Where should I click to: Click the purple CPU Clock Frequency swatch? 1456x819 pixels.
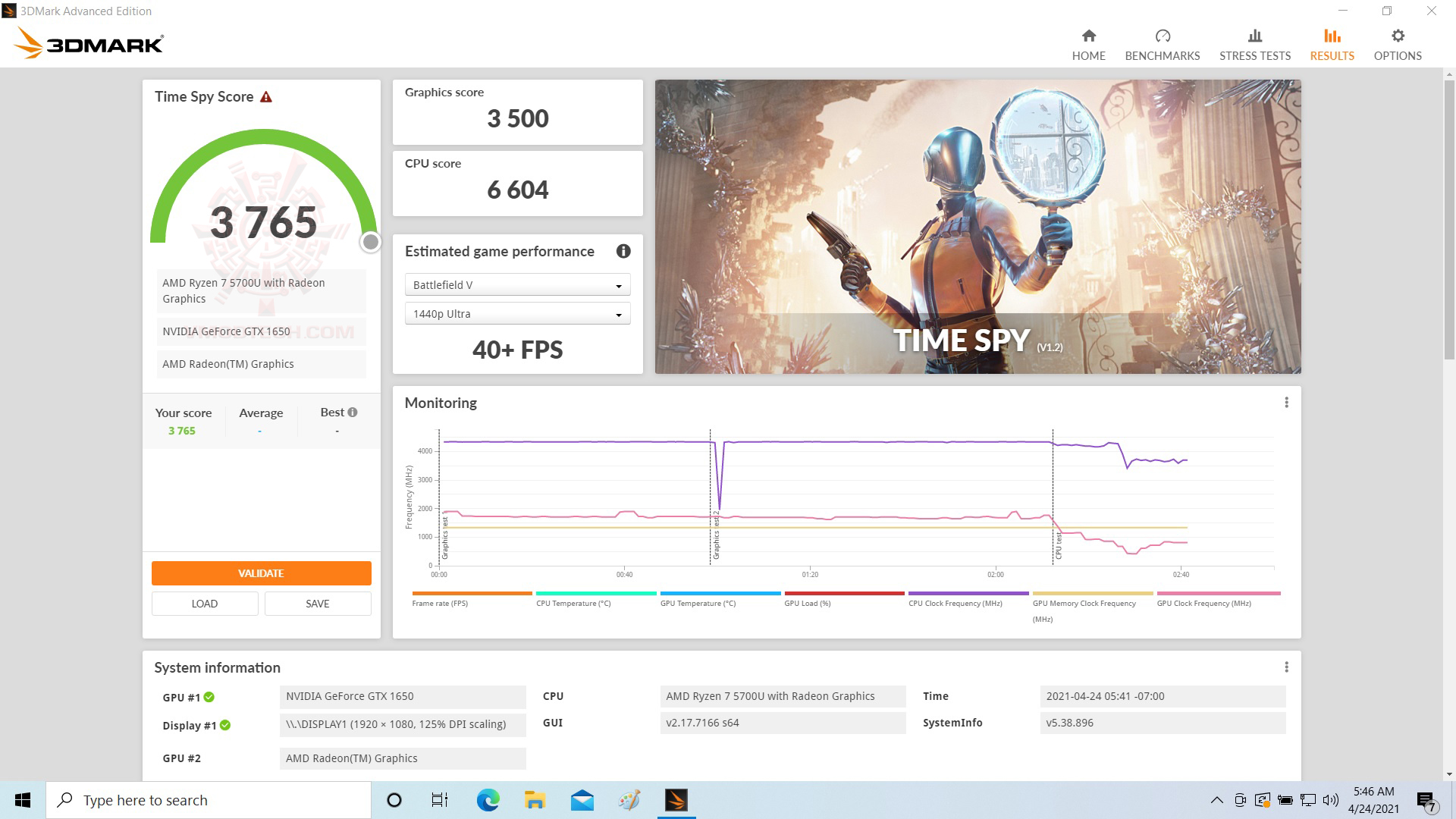(968, 593)
